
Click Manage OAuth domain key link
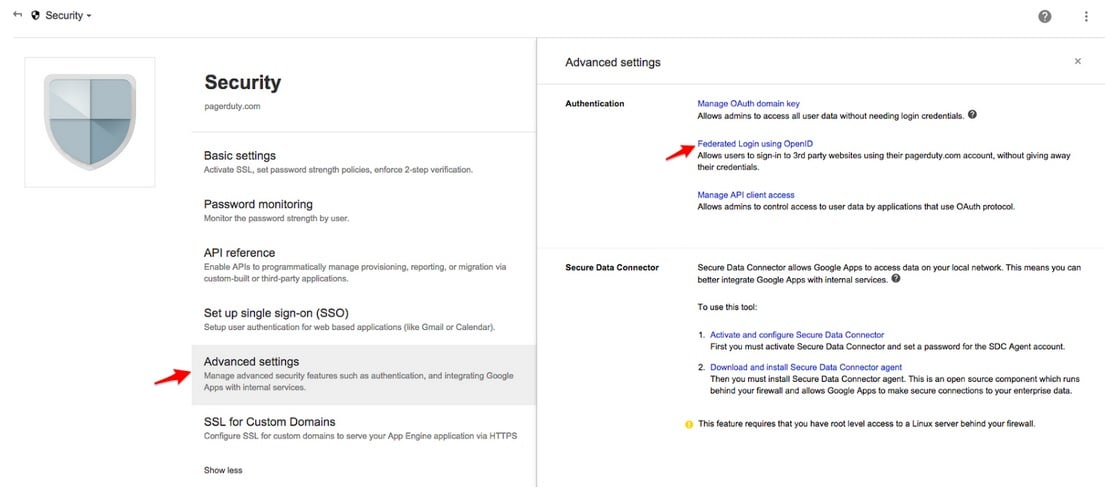[x=748, y=104]
